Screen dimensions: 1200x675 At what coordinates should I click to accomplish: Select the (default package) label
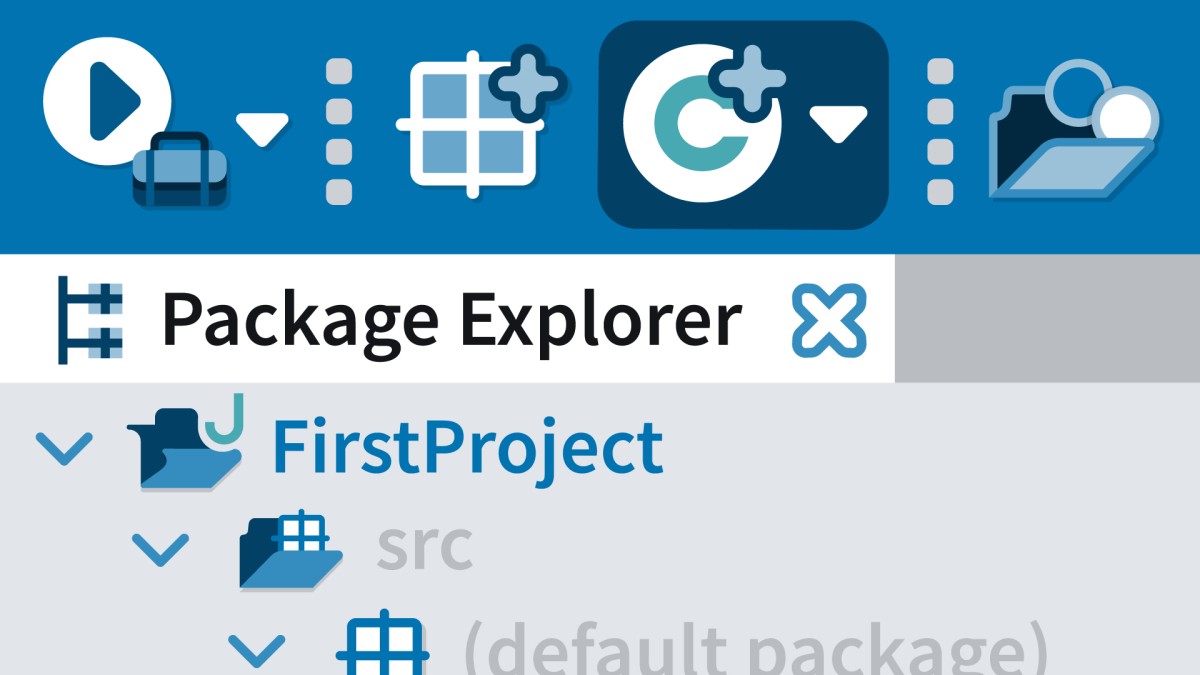756,648
